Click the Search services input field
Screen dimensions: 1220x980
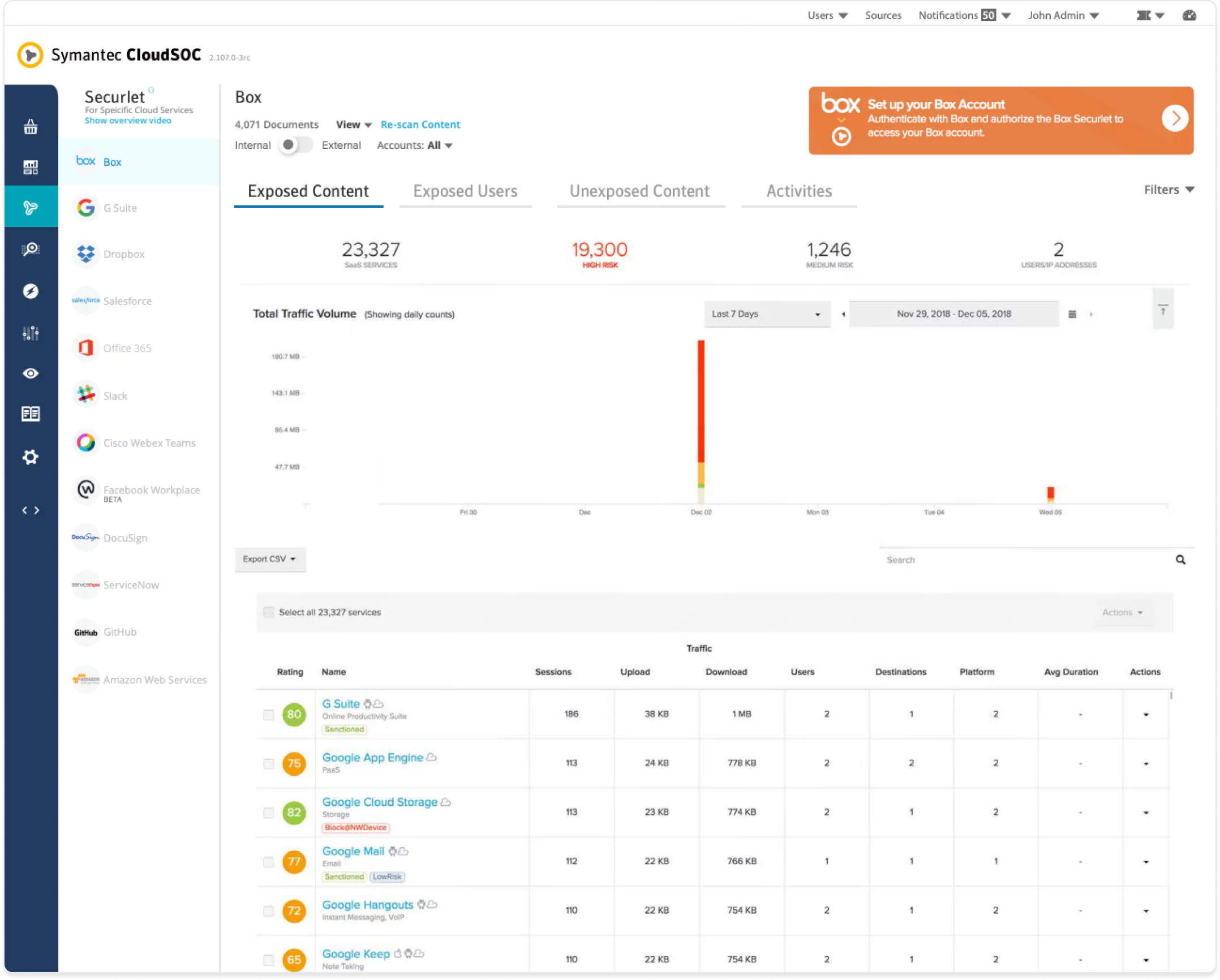1027,560
